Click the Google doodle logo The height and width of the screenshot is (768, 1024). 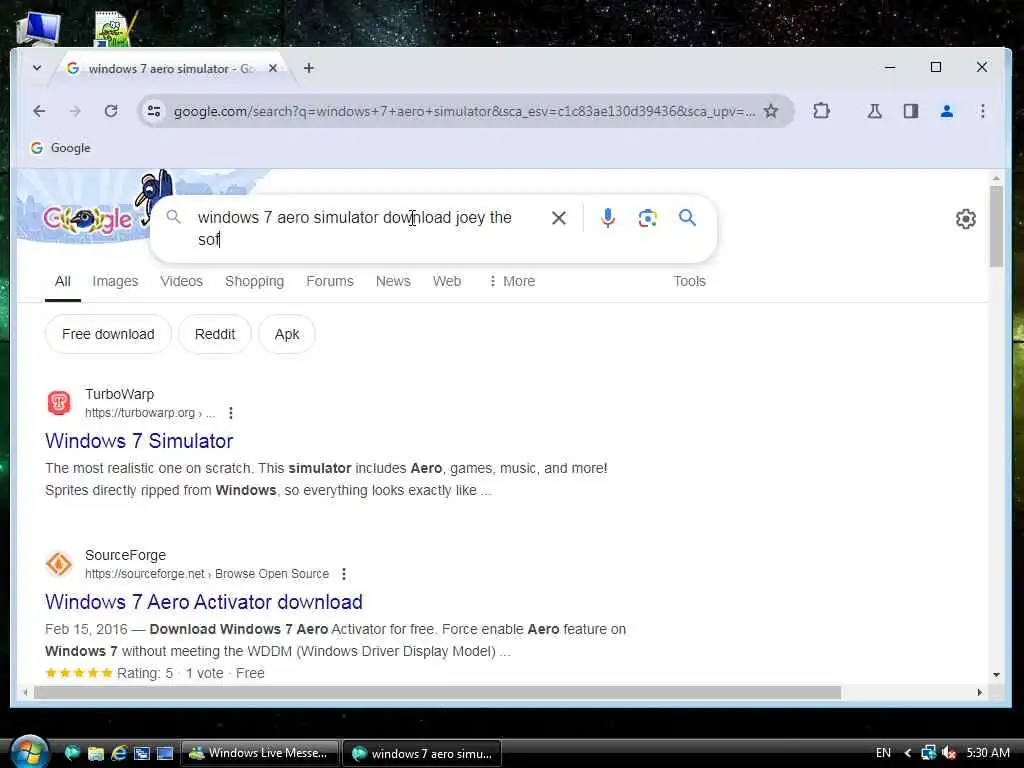[88, 219]
